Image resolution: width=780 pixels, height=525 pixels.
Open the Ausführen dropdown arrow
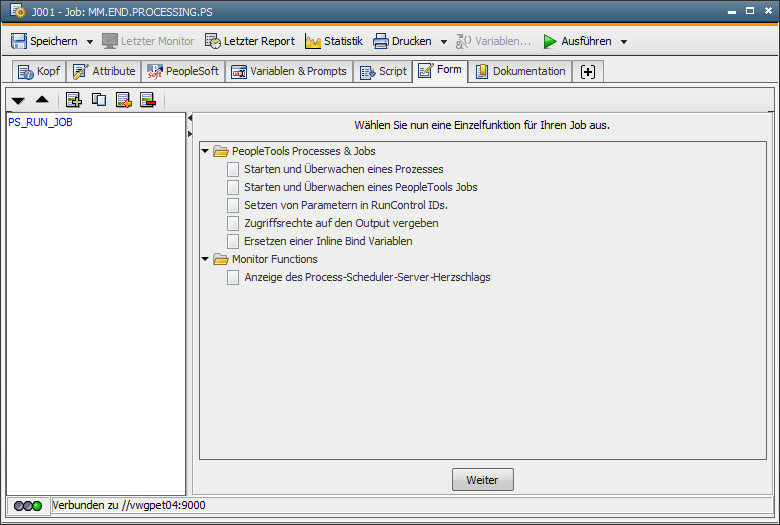[624, 42]
